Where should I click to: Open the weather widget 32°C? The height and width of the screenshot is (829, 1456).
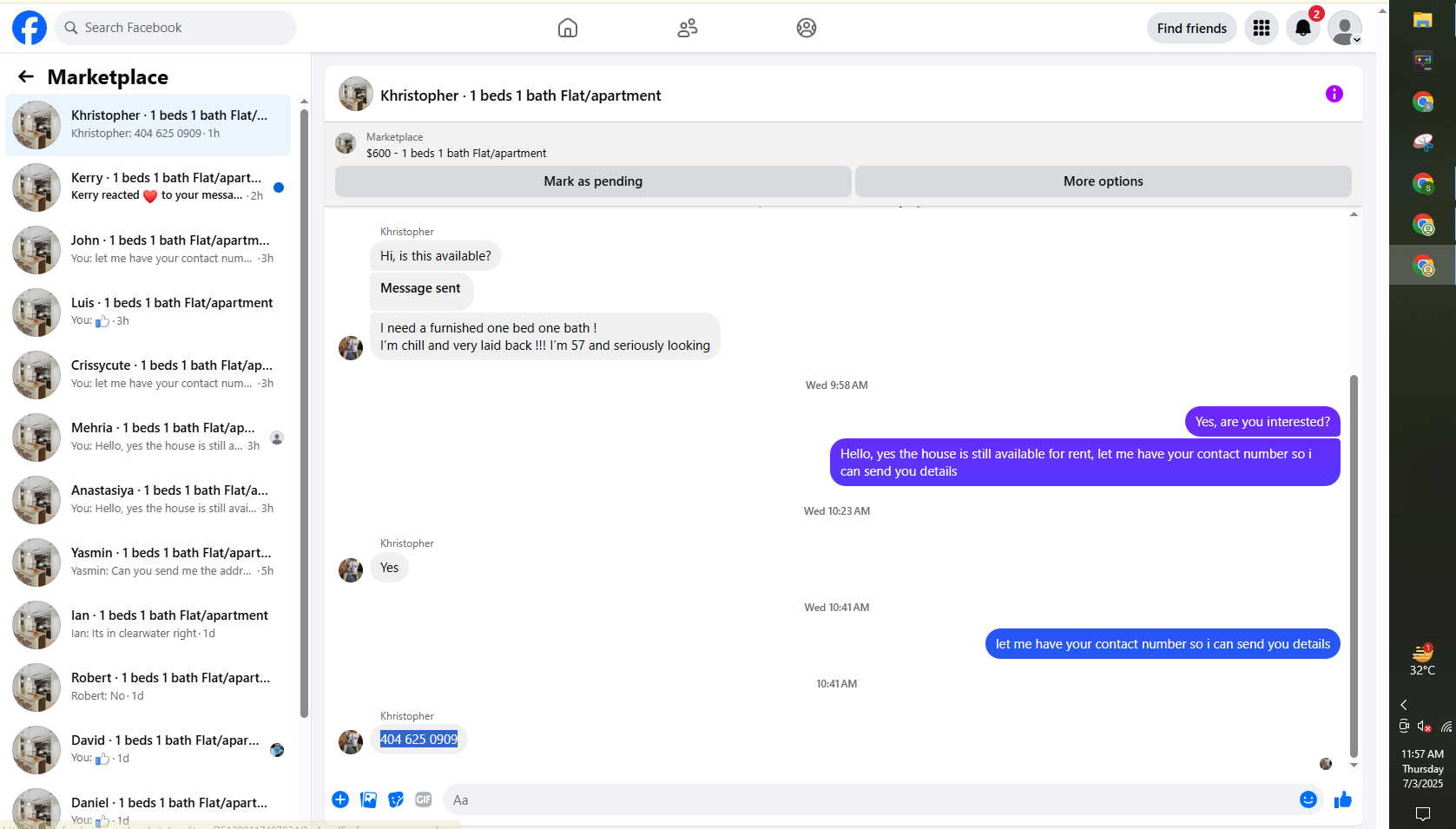[1422, 660]
